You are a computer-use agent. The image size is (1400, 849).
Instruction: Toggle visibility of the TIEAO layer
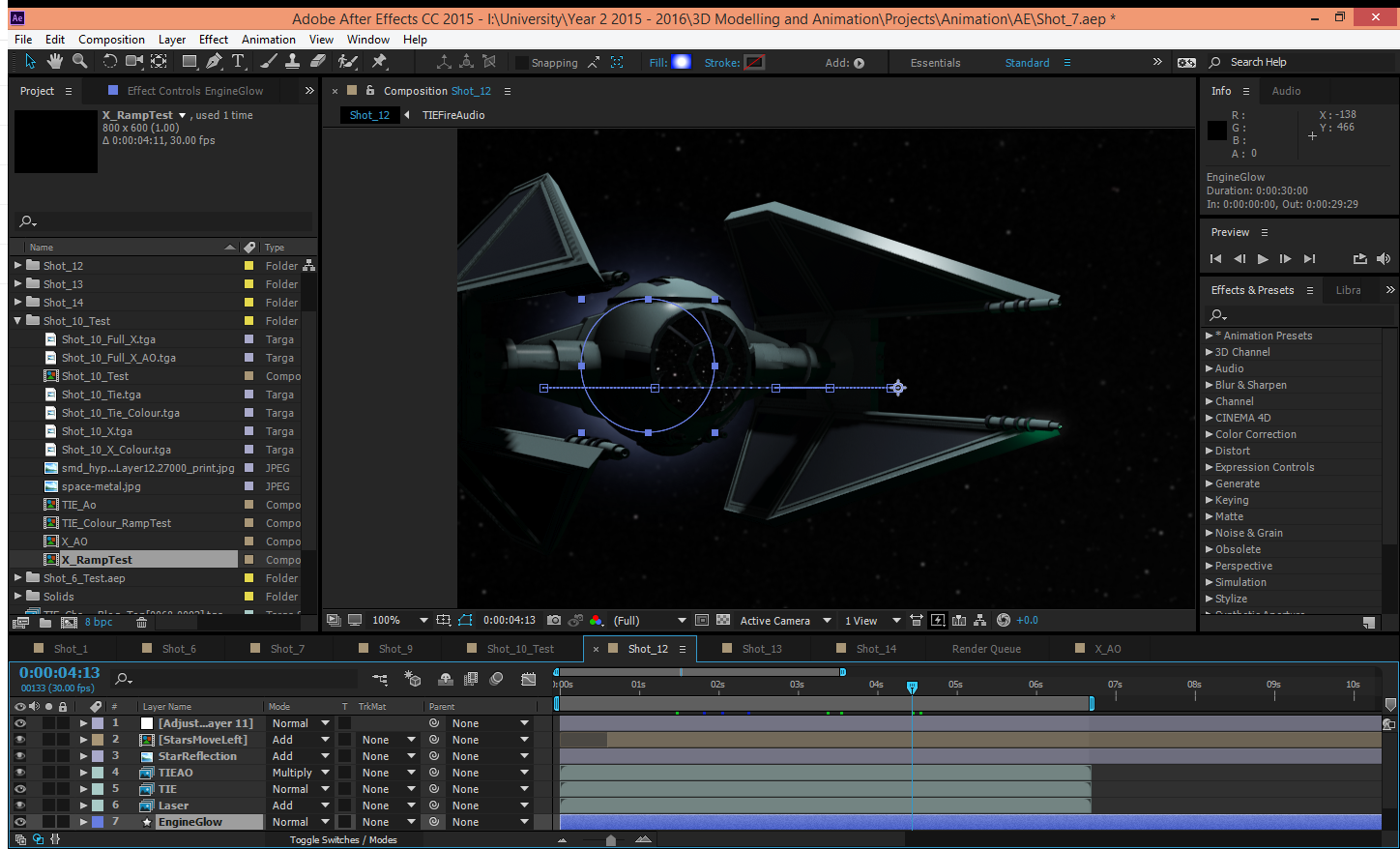click(x=19, y=773)
